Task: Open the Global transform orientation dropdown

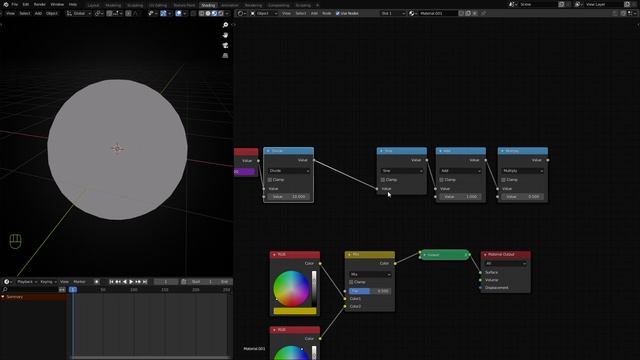Action: (x=79, y=13)
